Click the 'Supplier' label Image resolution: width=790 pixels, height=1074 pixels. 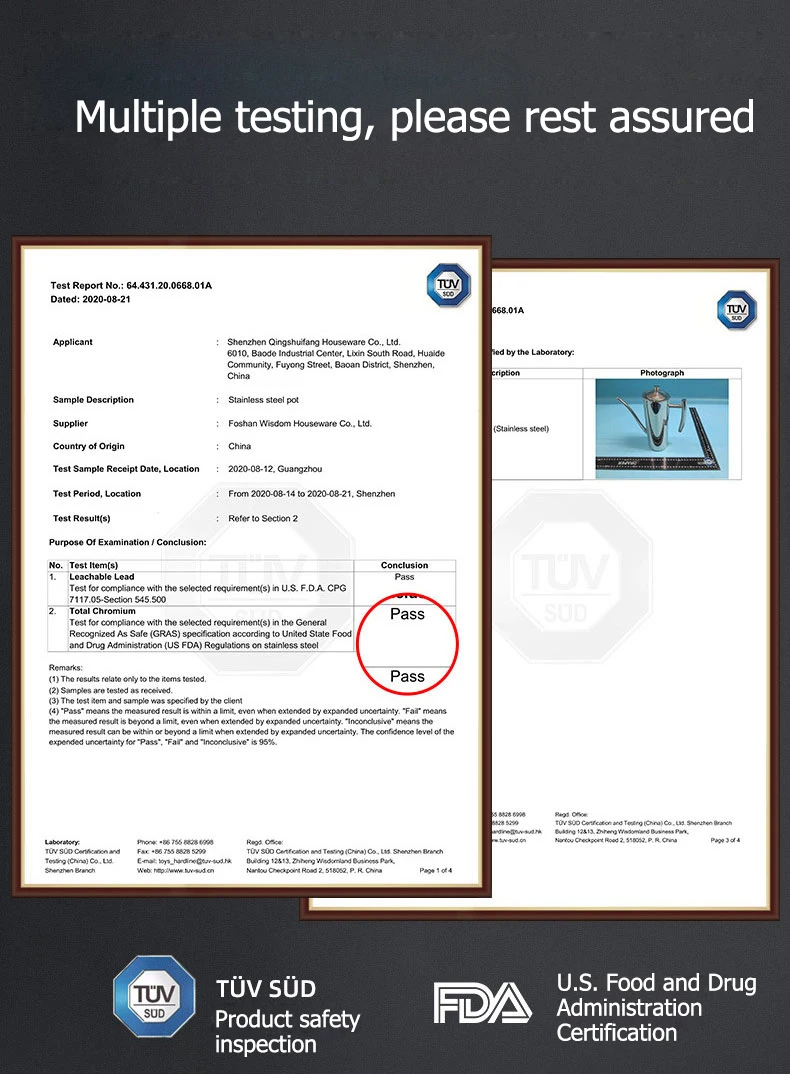[71, 424]
